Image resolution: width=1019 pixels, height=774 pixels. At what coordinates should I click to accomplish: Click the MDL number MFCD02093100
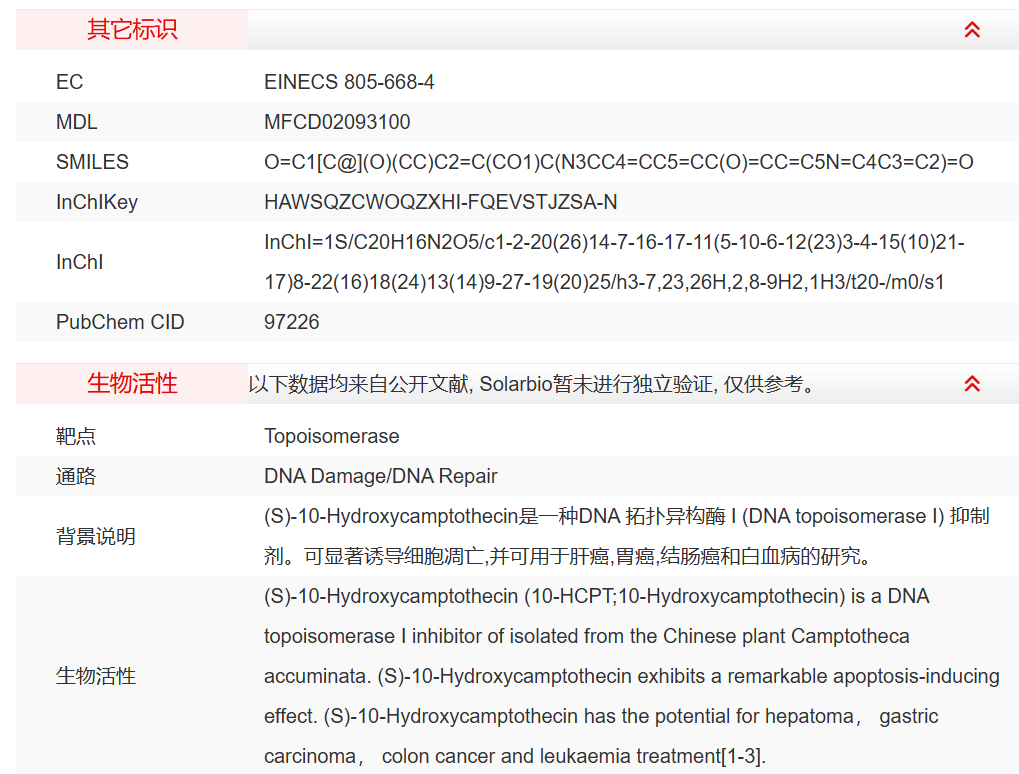coord(337,122)
